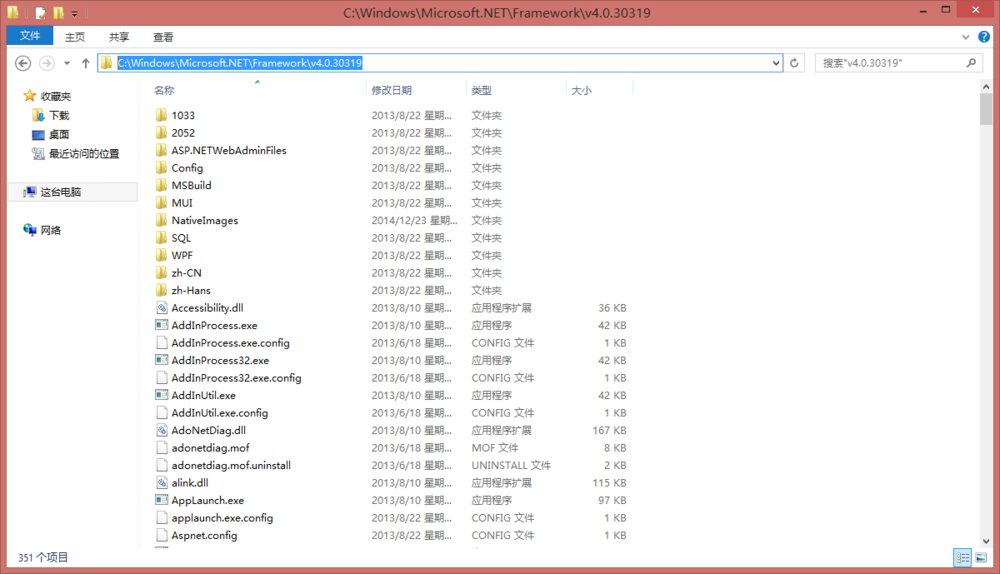1000x574 pixels.
Task: Click the vertical scrollbar thumb
Action: (986, 110)
